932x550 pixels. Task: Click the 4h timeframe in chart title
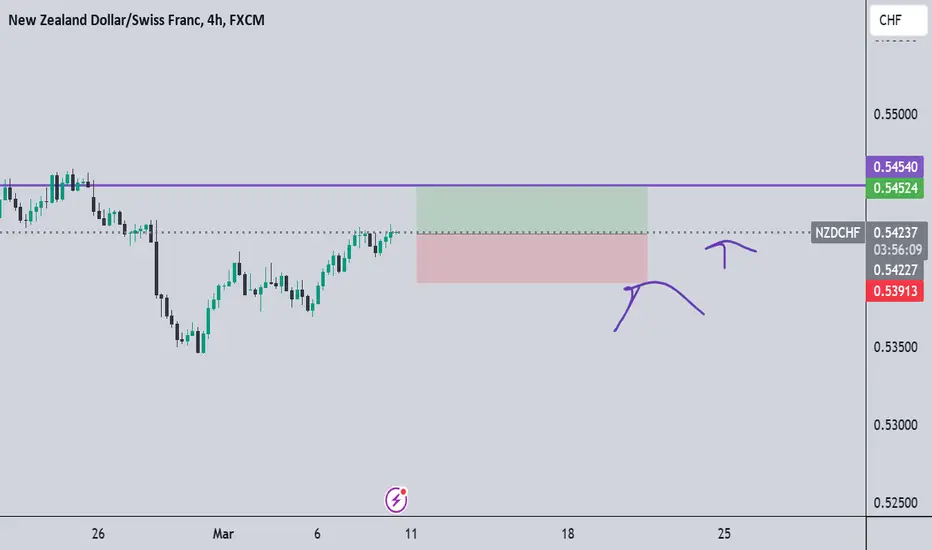point(215,20)
